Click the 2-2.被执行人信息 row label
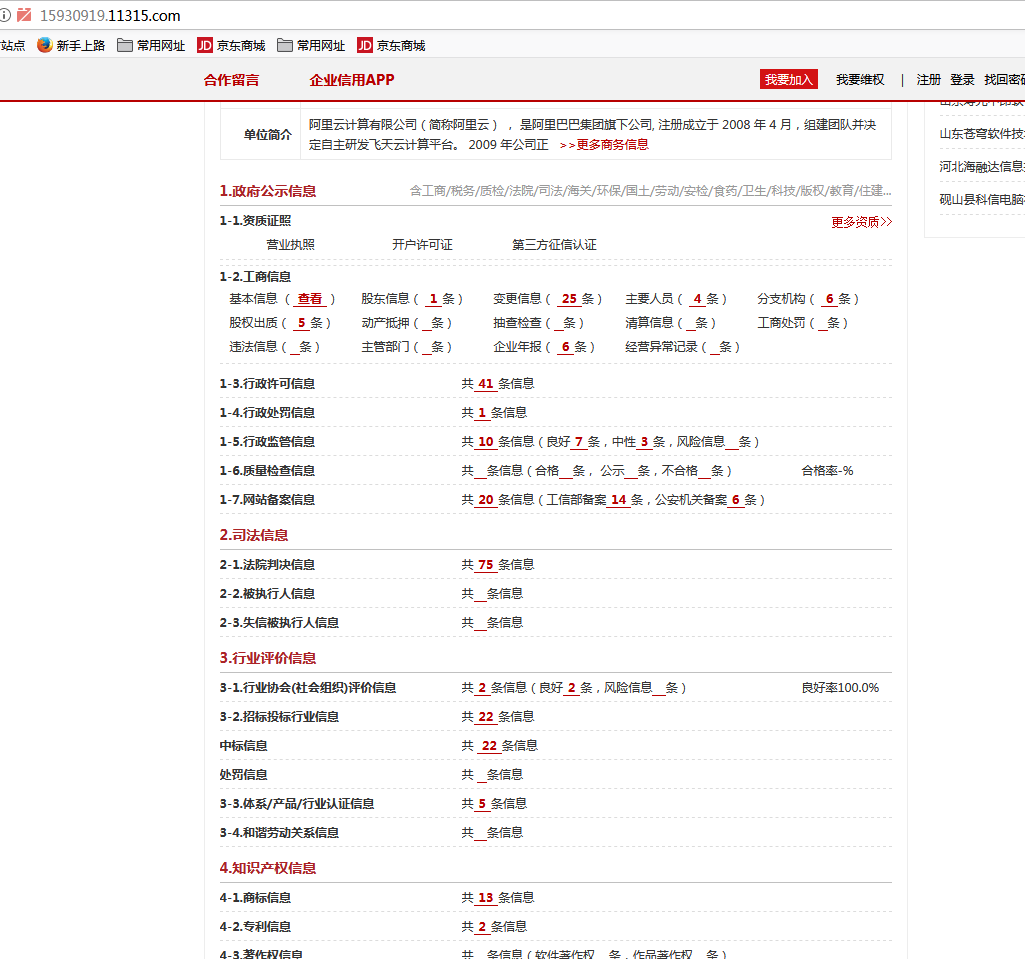 [x=267, y=594]
